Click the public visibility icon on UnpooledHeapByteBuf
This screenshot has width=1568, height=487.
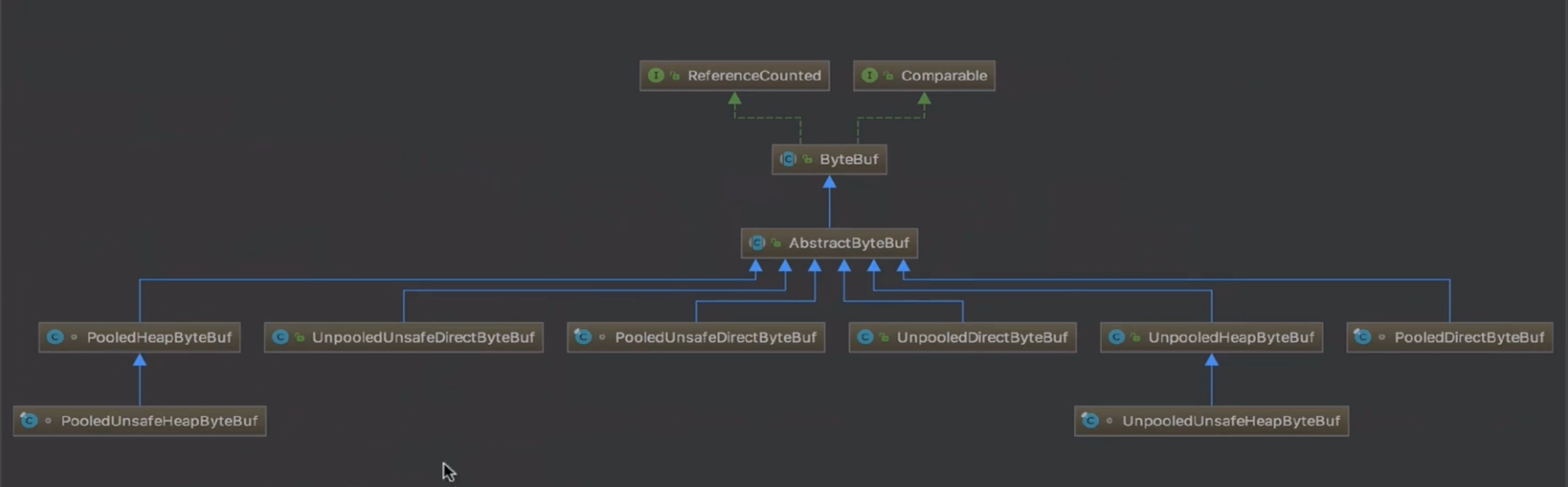coord(1135,337)
